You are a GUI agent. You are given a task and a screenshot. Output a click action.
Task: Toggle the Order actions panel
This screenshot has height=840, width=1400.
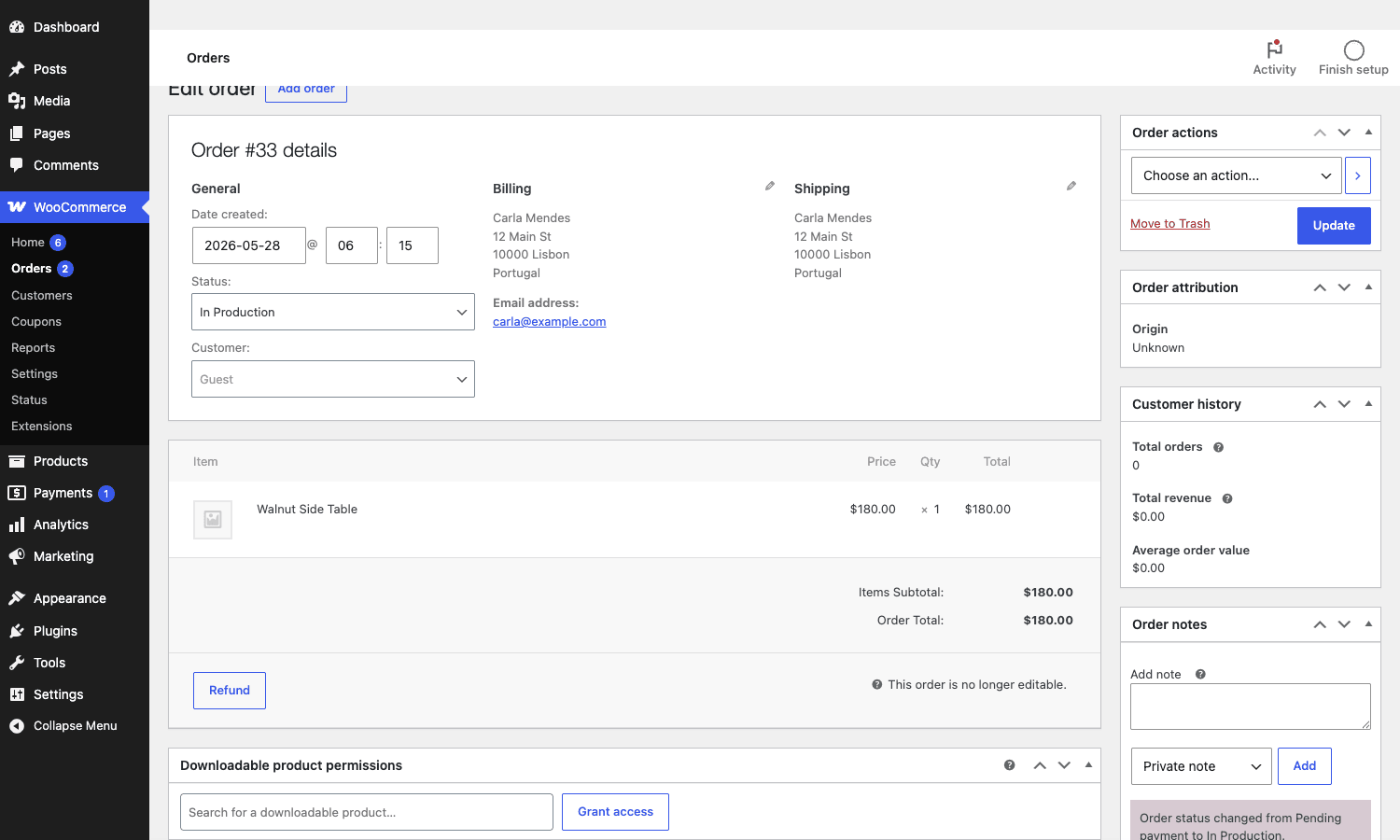point(1368,133)
